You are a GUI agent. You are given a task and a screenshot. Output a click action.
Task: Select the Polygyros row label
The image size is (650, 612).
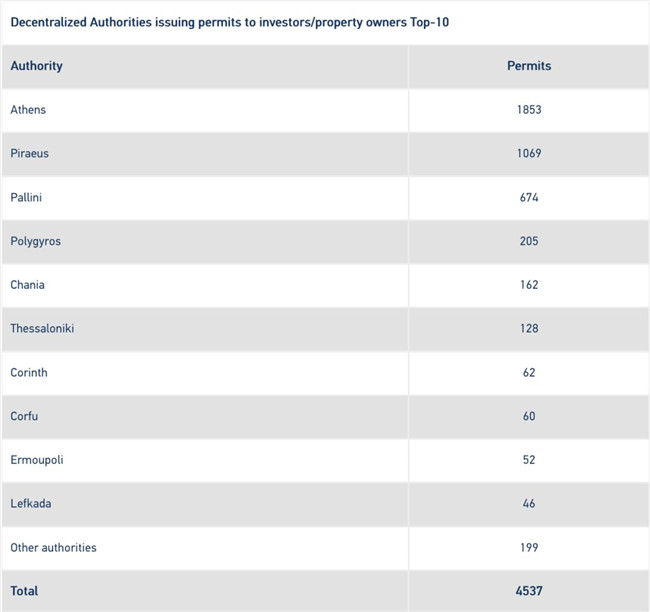coord(36,241)
